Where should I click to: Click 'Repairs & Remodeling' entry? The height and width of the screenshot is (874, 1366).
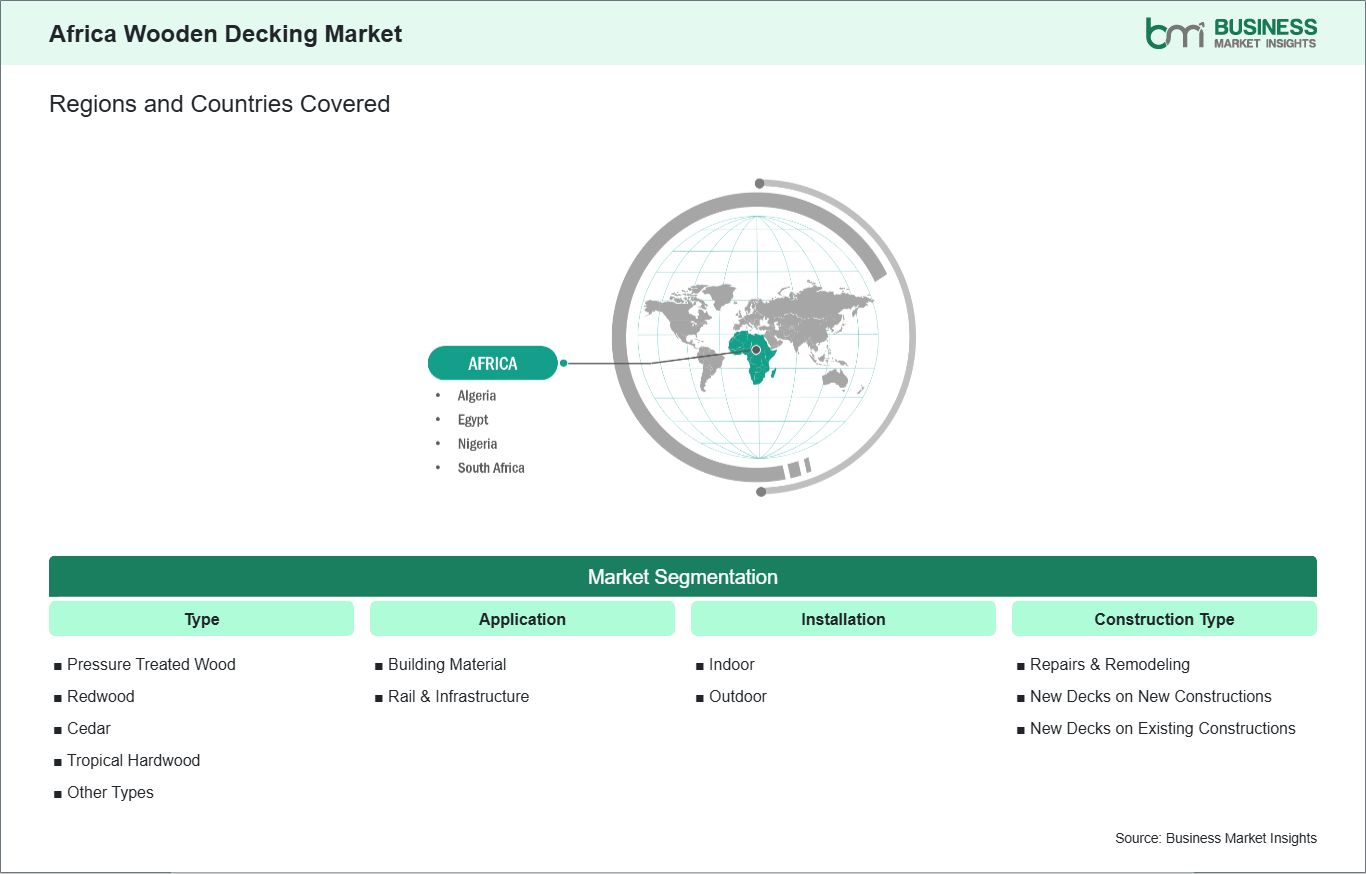coord(1110,664)
